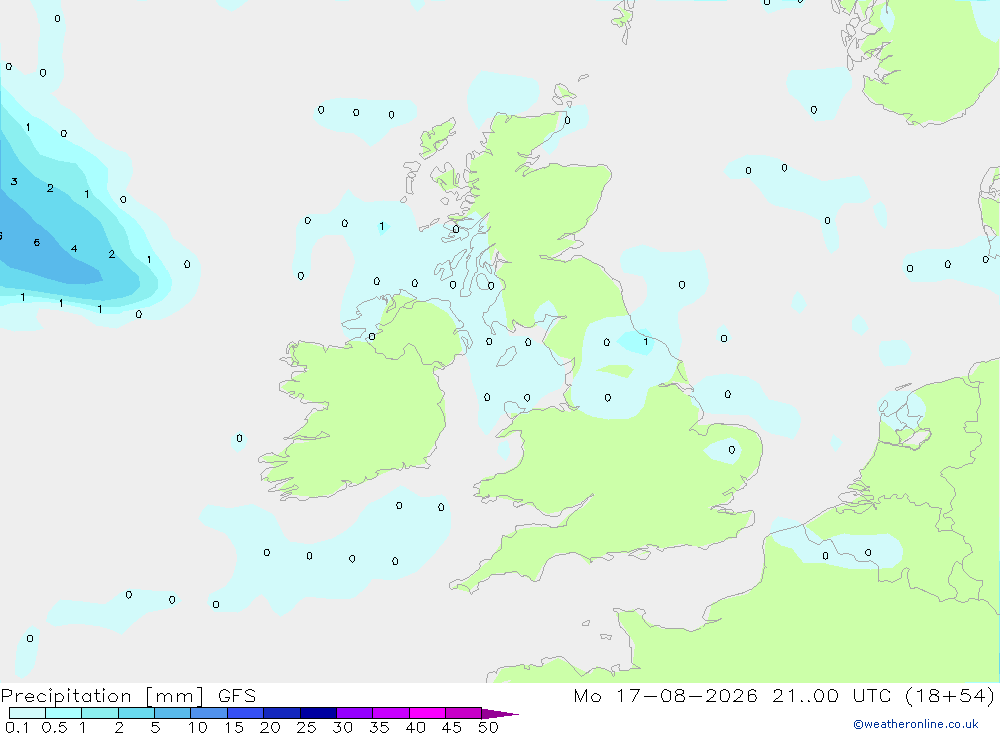Click the 0.5–1 mm legend color box
The width and height of the screenshot is (1000, 733).
[63, 713]
